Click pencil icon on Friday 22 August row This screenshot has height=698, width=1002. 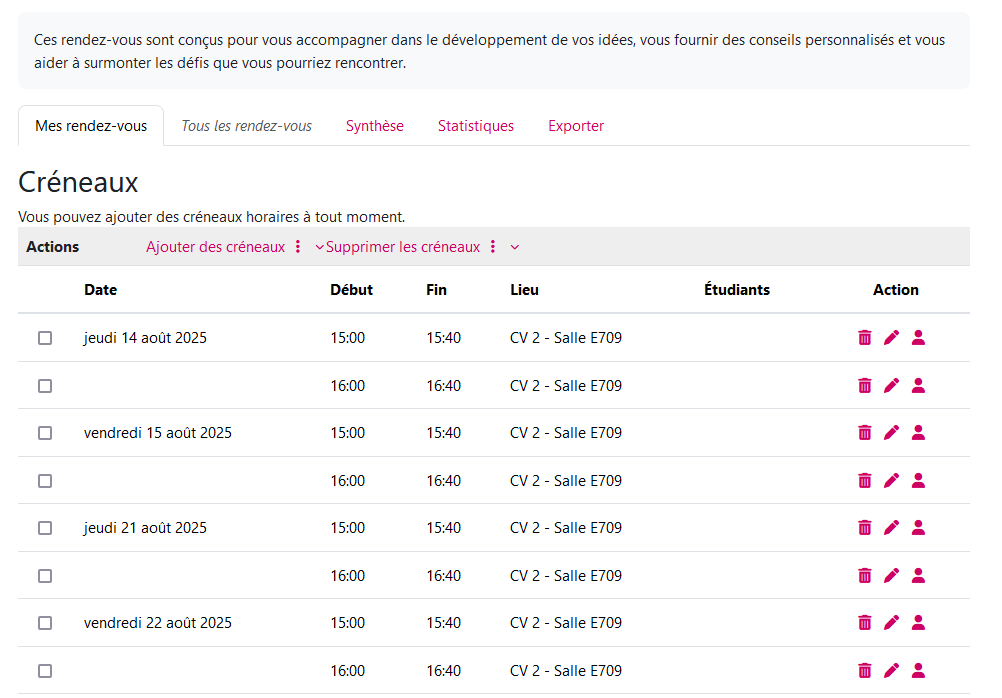tap(892, 623)
